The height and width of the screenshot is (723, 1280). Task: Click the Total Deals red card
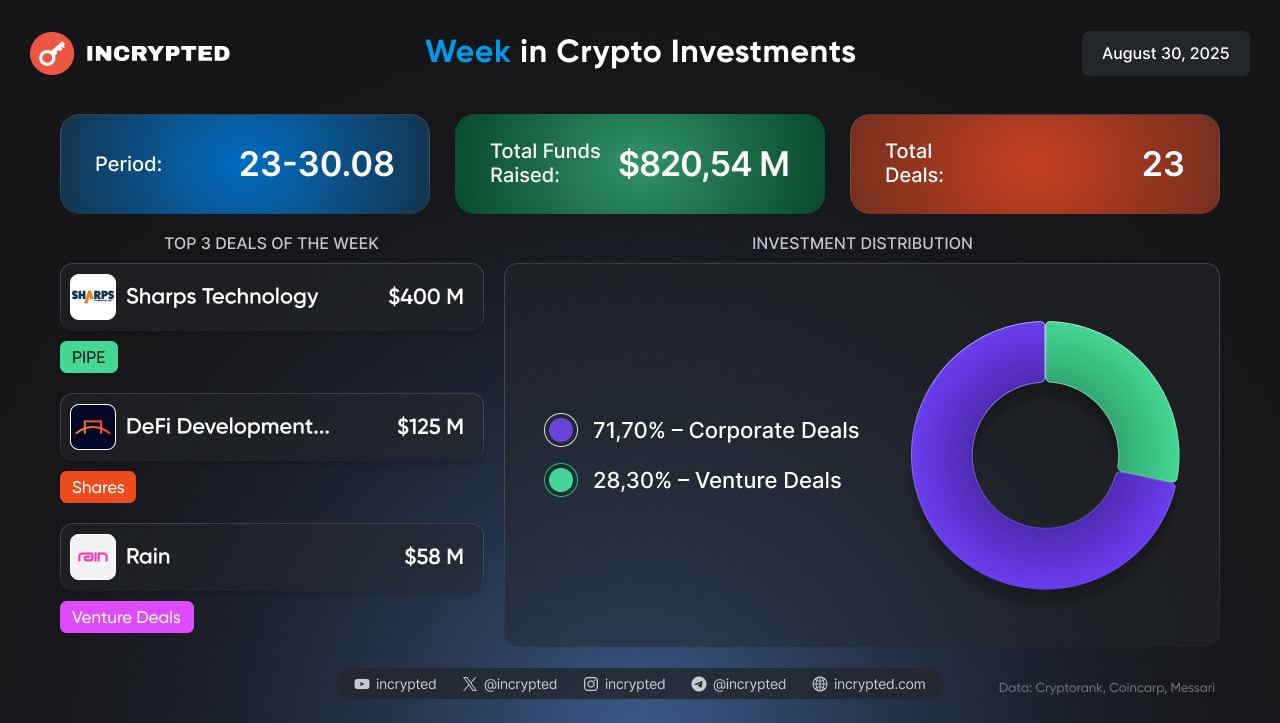tap(1034, 164)
